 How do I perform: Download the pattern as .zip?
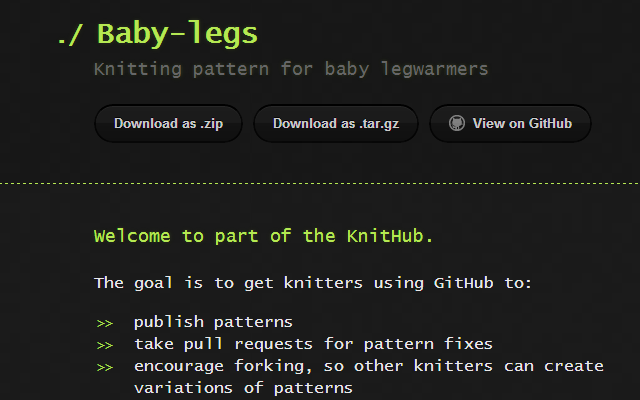point(168,124)
